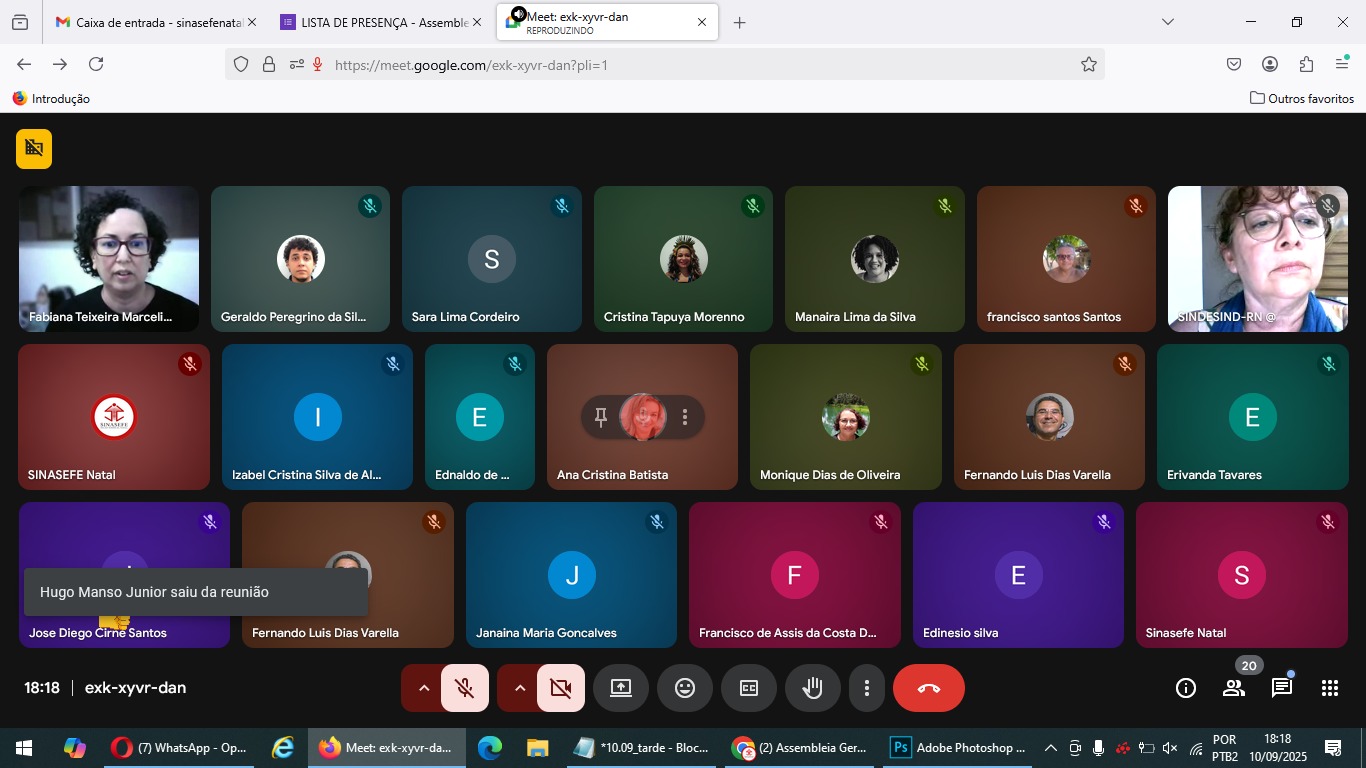Viewport: 1366px width, 768px height.
Task: Click the tracking protection shield icon
Action: pyautogui.click(x=241, y=65)
